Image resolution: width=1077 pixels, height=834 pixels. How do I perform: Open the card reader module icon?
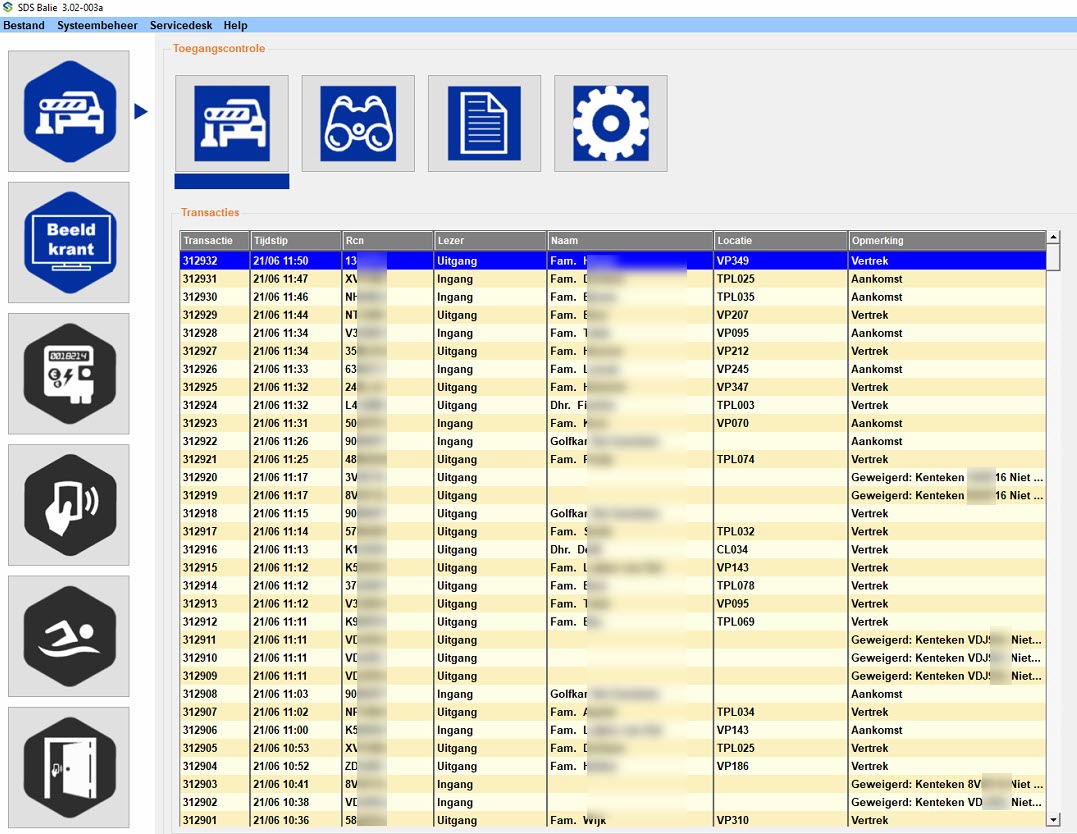point(69,505)
